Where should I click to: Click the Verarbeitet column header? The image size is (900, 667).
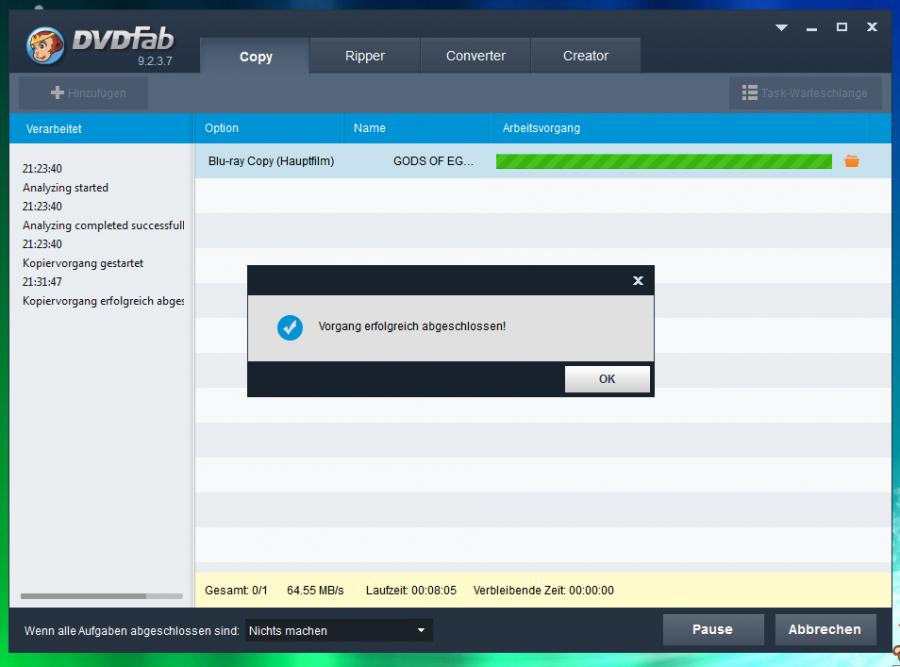pos(101,129)
